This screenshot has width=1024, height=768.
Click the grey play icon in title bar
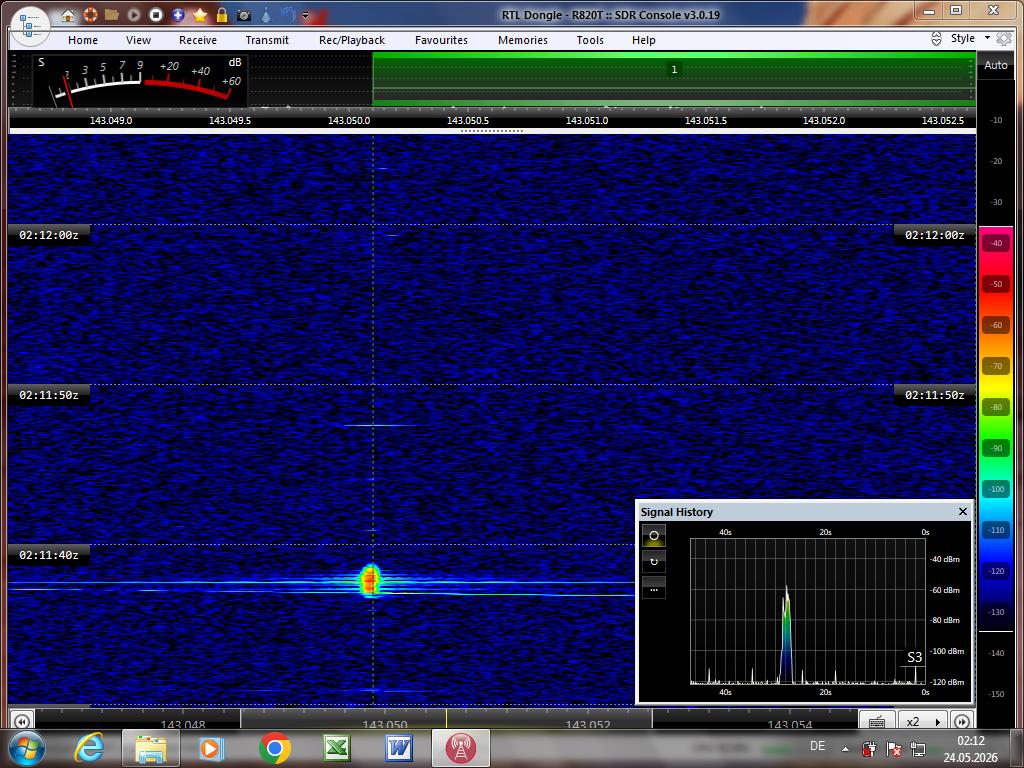[134, 15]
